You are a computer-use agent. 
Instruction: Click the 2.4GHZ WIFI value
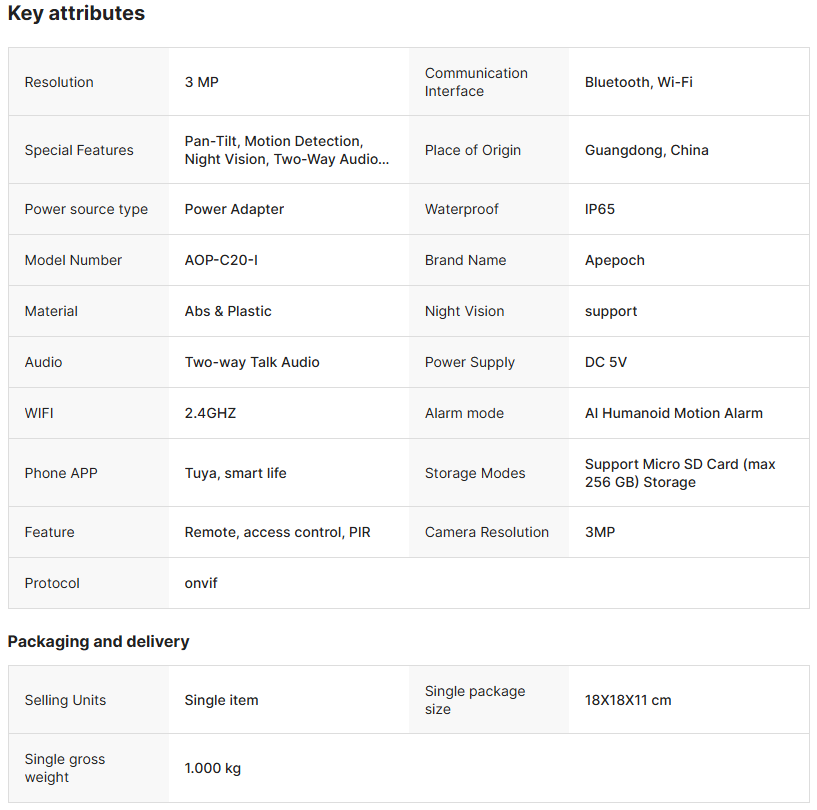click(x=210, y=413)
